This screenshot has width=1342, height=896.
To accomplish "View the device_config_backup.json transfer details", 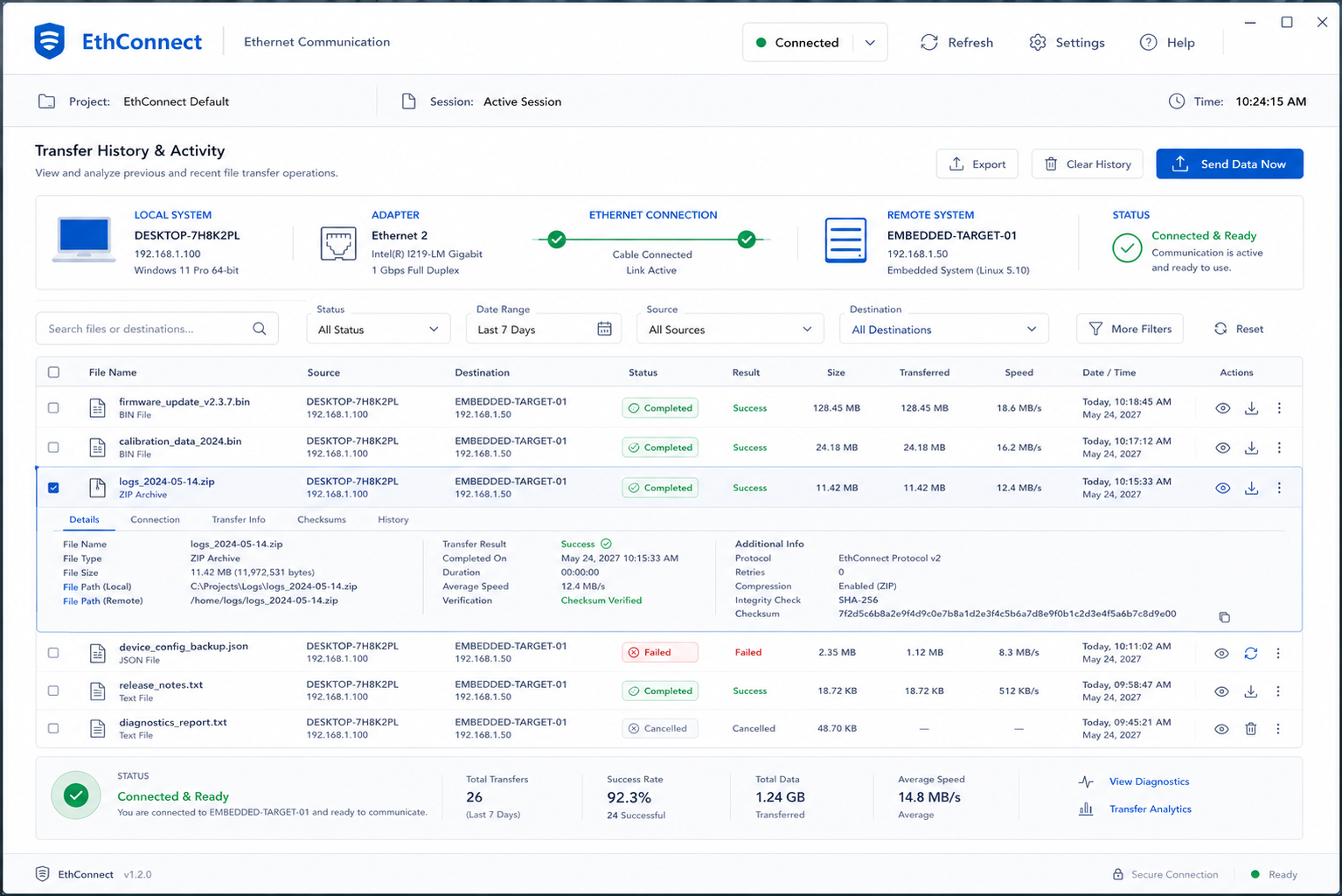I will tap(1221, 653).
